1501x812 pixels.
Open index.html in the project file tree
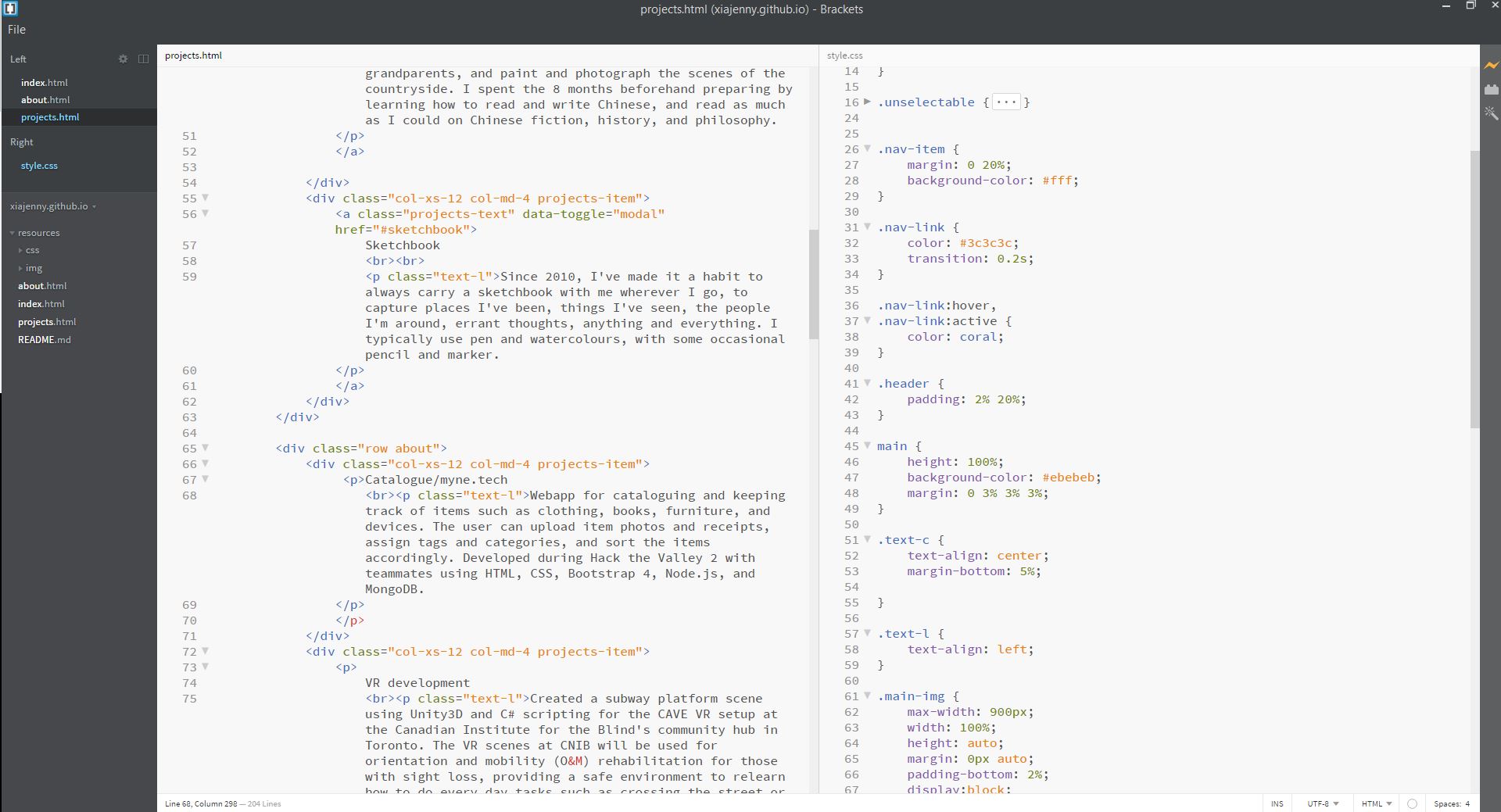41,304
